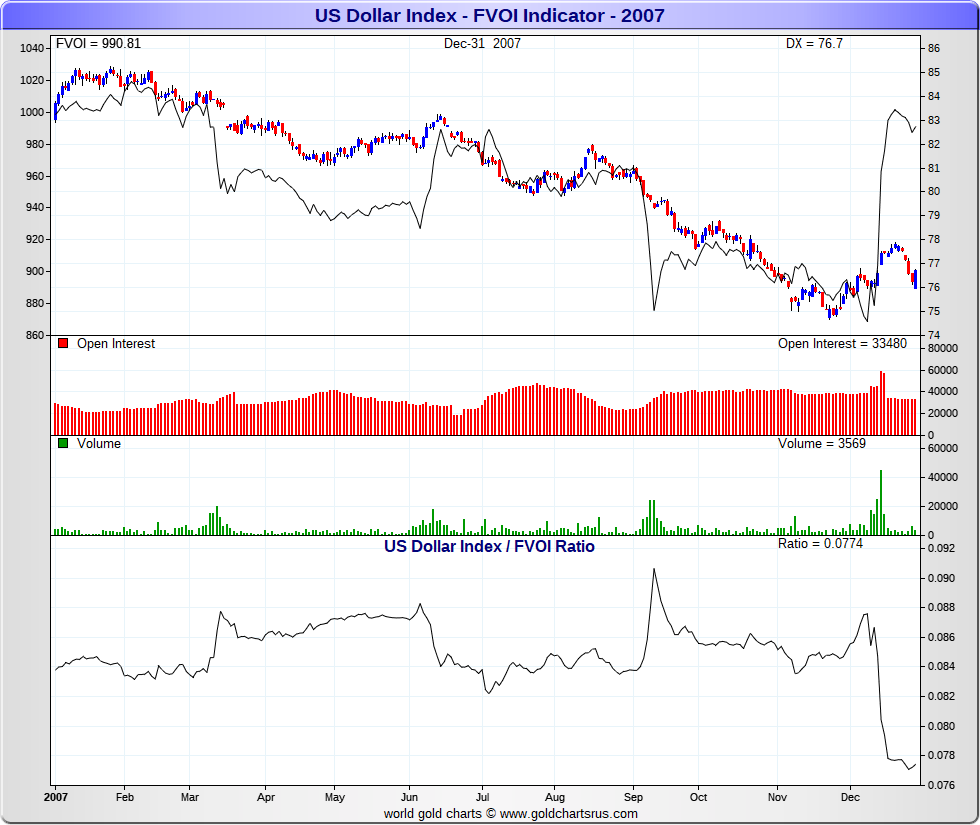Select the Dec-31 2007 date label
The image size is (980, 825).
482,44
